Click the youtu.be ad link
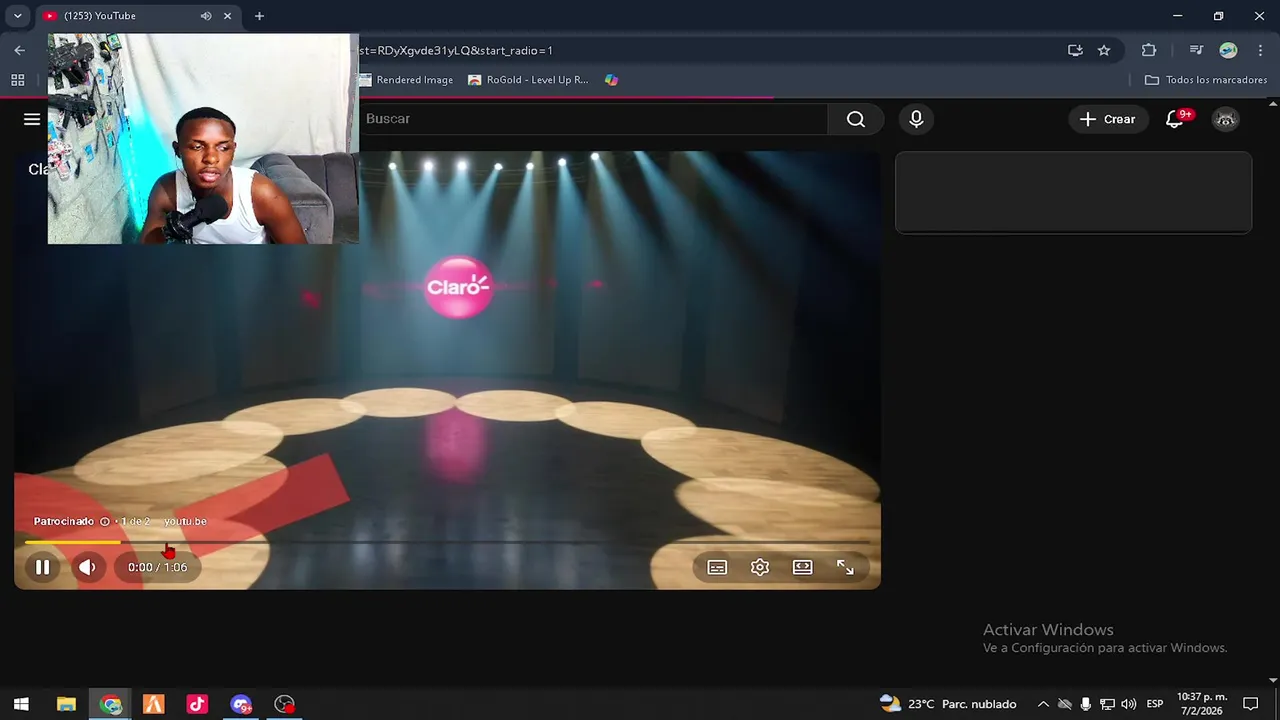The height and width of the screenshot is (720, 1280). [x=185, y=521]
